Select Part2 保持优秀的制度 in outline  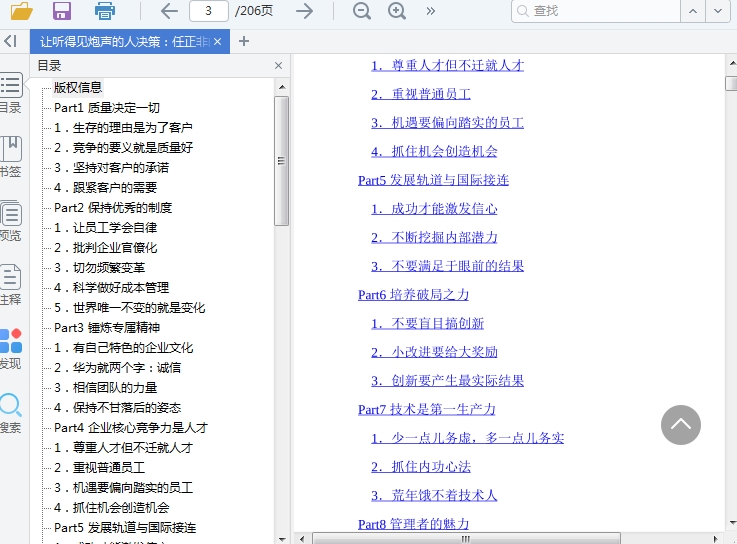[x=113, y=207]
